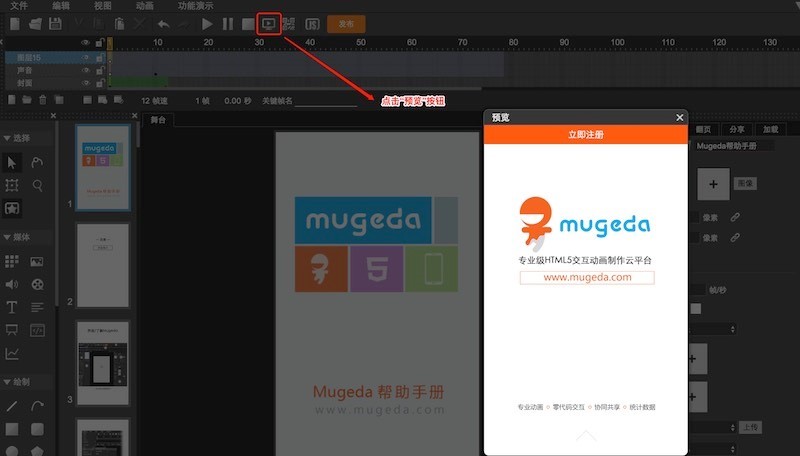This screenshot has height=456, width=800.
Task: Toggle visibility eye for 封面 layer
Action: pos(85,83)
